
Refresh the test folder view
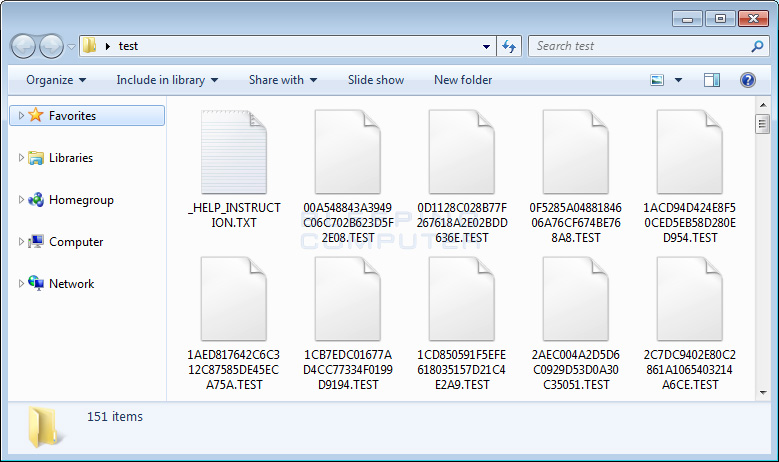[x=509, y=46]
